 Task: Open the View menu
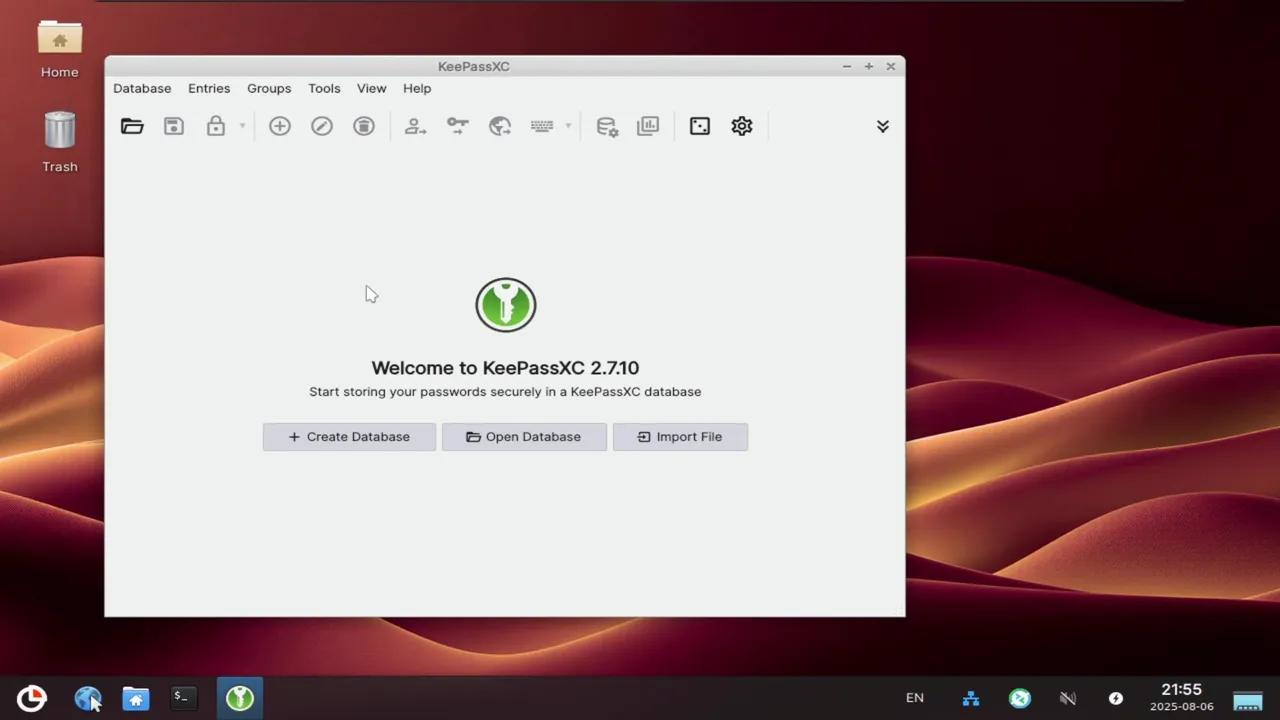371,88
